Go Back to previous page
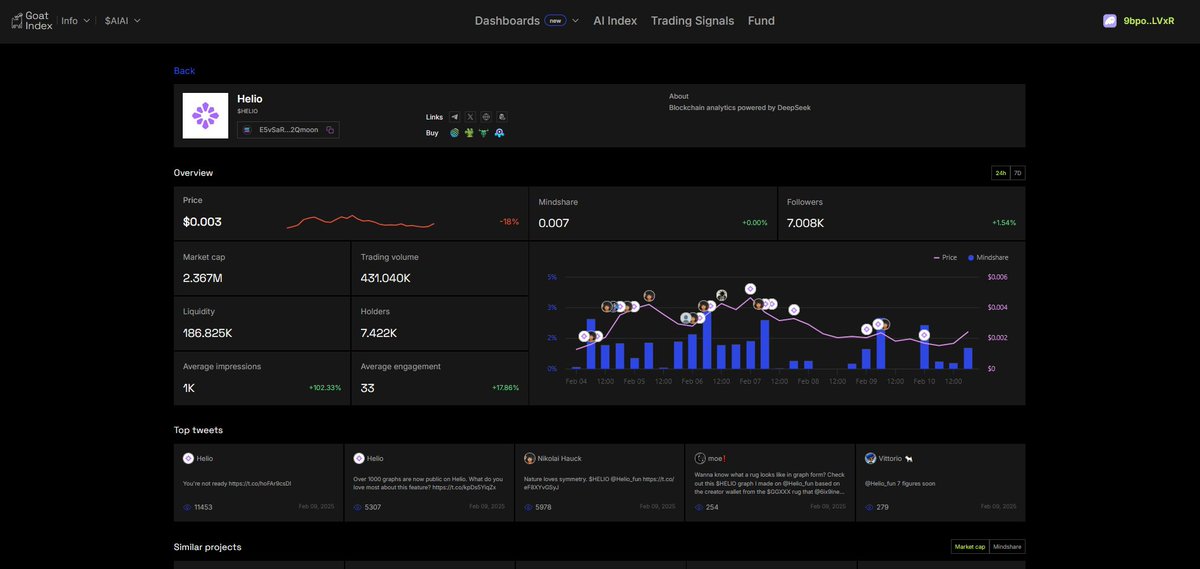Viewport: 1200px width, 569px height. click(x=184, y=71)
